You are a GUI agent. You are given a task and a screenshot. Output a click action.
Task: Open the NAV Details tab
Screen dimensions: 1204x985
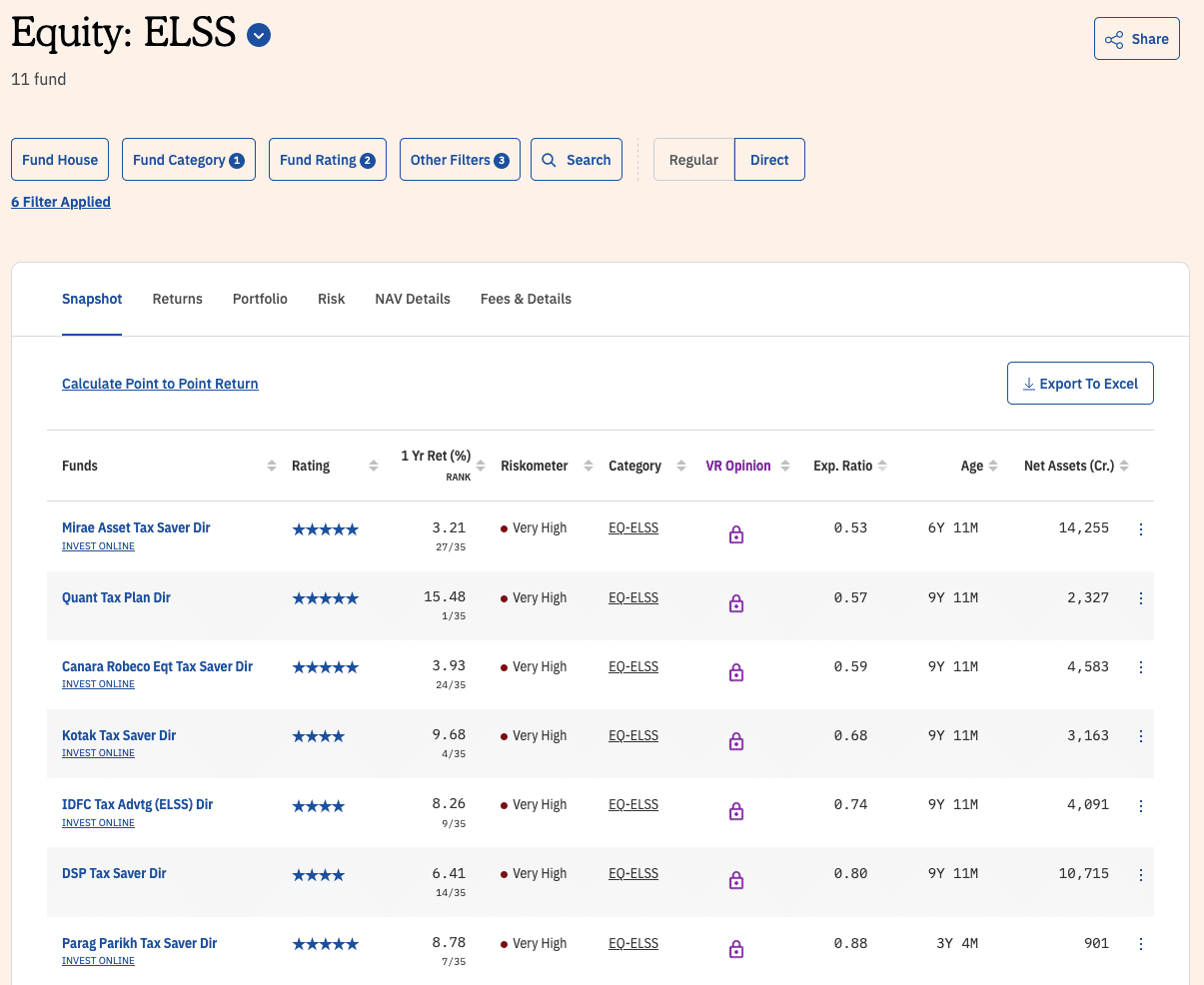coord(413,299)
